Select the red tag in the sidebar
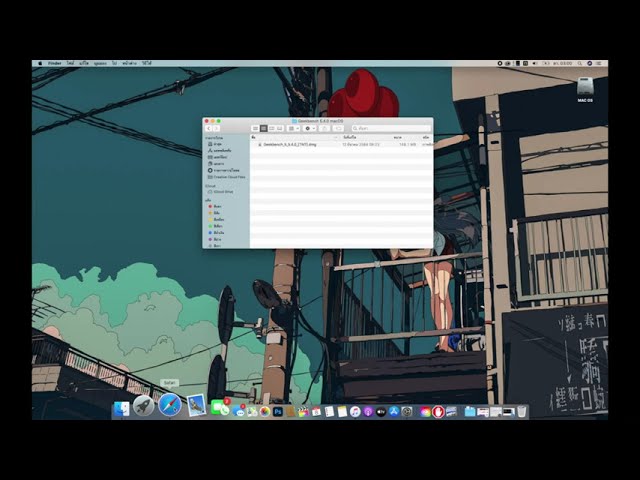The height and width of the screenshot is (480, 640). 216,207
